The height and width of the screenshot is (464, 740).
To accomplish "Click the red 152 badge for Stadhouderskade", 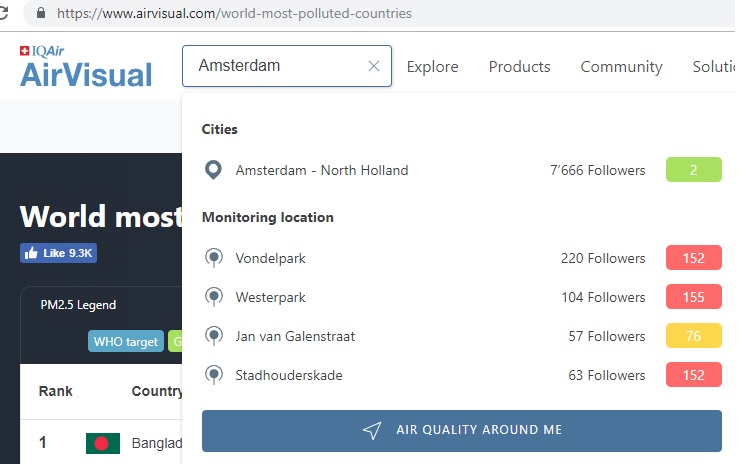I will [693, 375].
